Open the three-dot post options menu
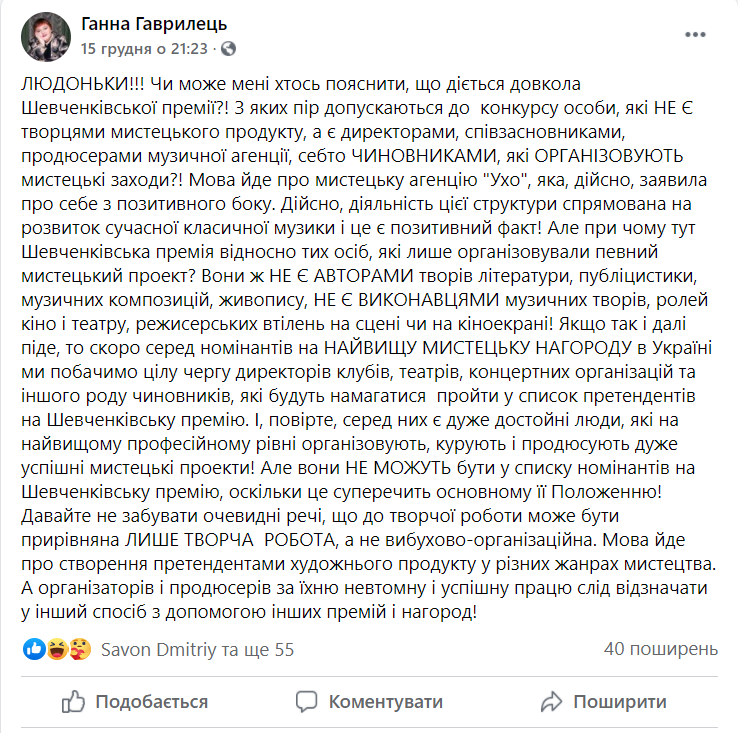This screenshot has height=733, width=738. pos(695,34)
